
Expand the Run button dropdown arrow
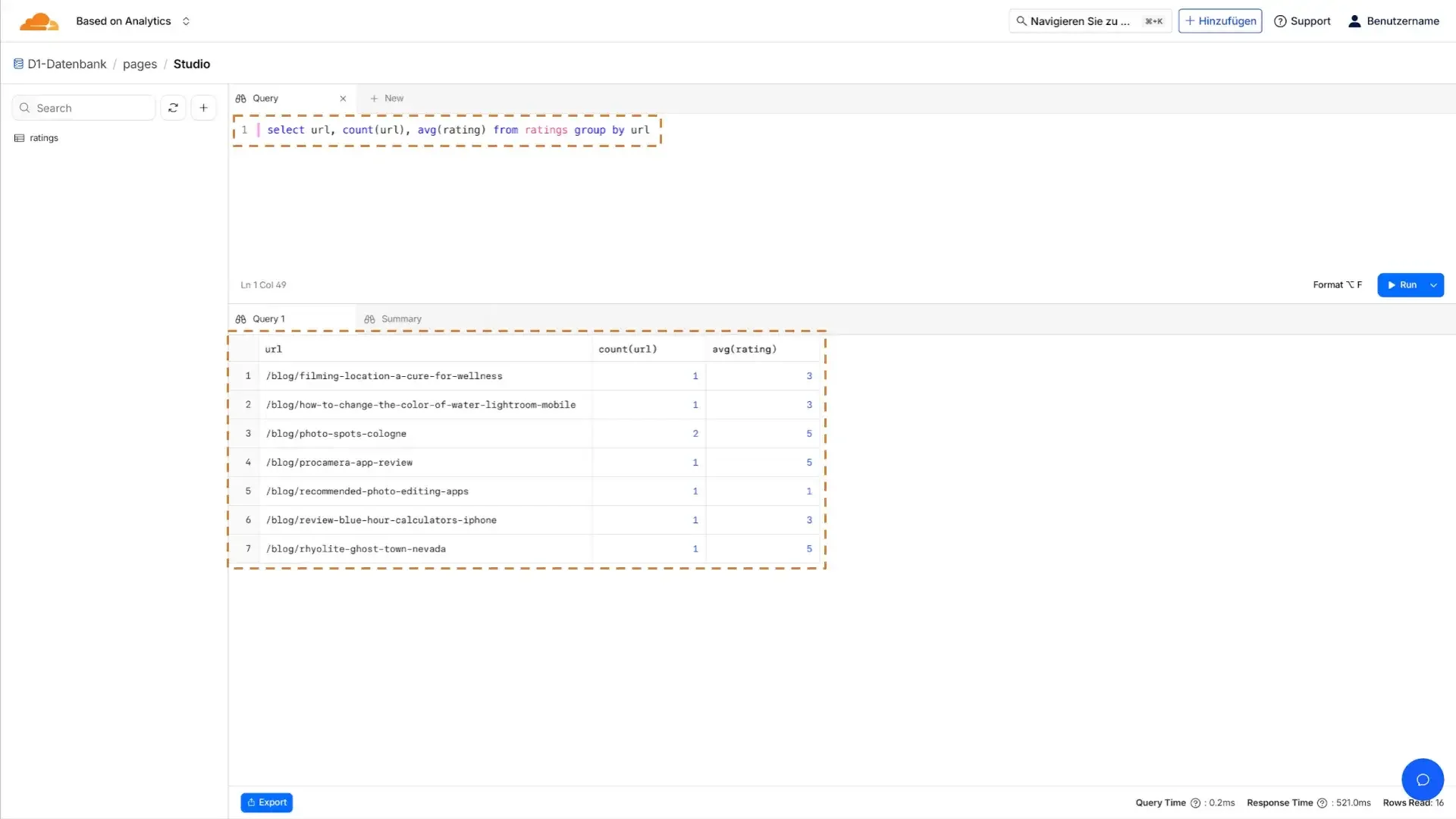pyautogui.click(x=1433, y=285)
